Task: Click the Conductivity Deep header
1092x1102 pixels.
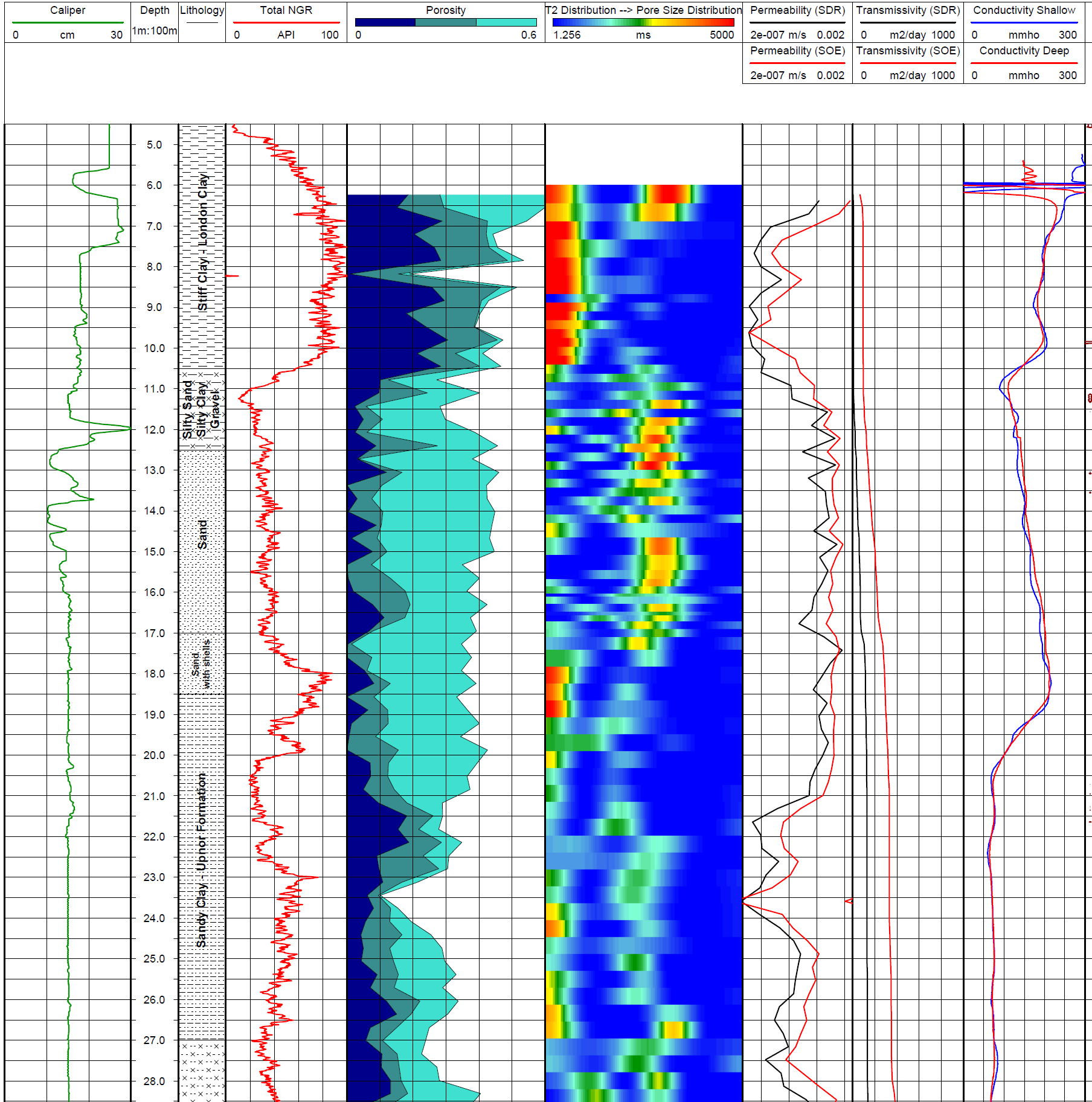Action: click(1024, 51)
